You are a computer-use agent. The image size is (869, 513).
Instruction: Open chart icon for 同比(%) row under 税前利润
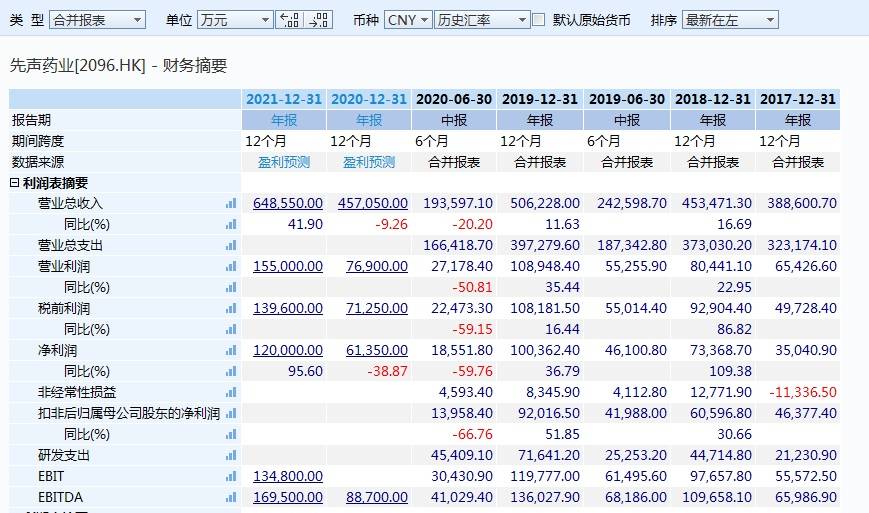point(231,330)
